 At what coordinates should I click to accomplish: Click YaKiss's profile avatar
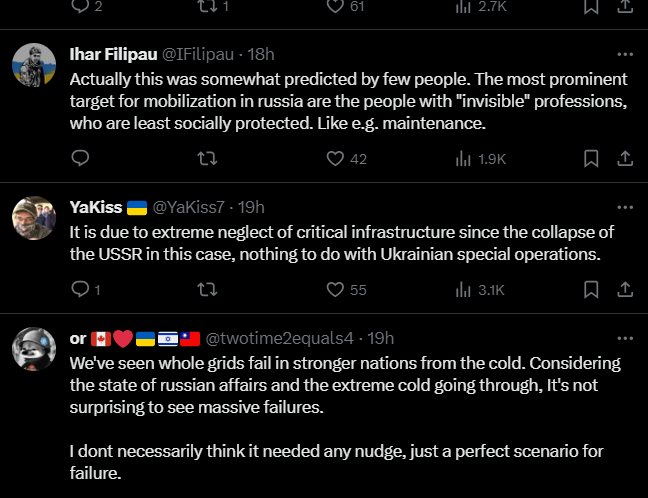(33, 217)
